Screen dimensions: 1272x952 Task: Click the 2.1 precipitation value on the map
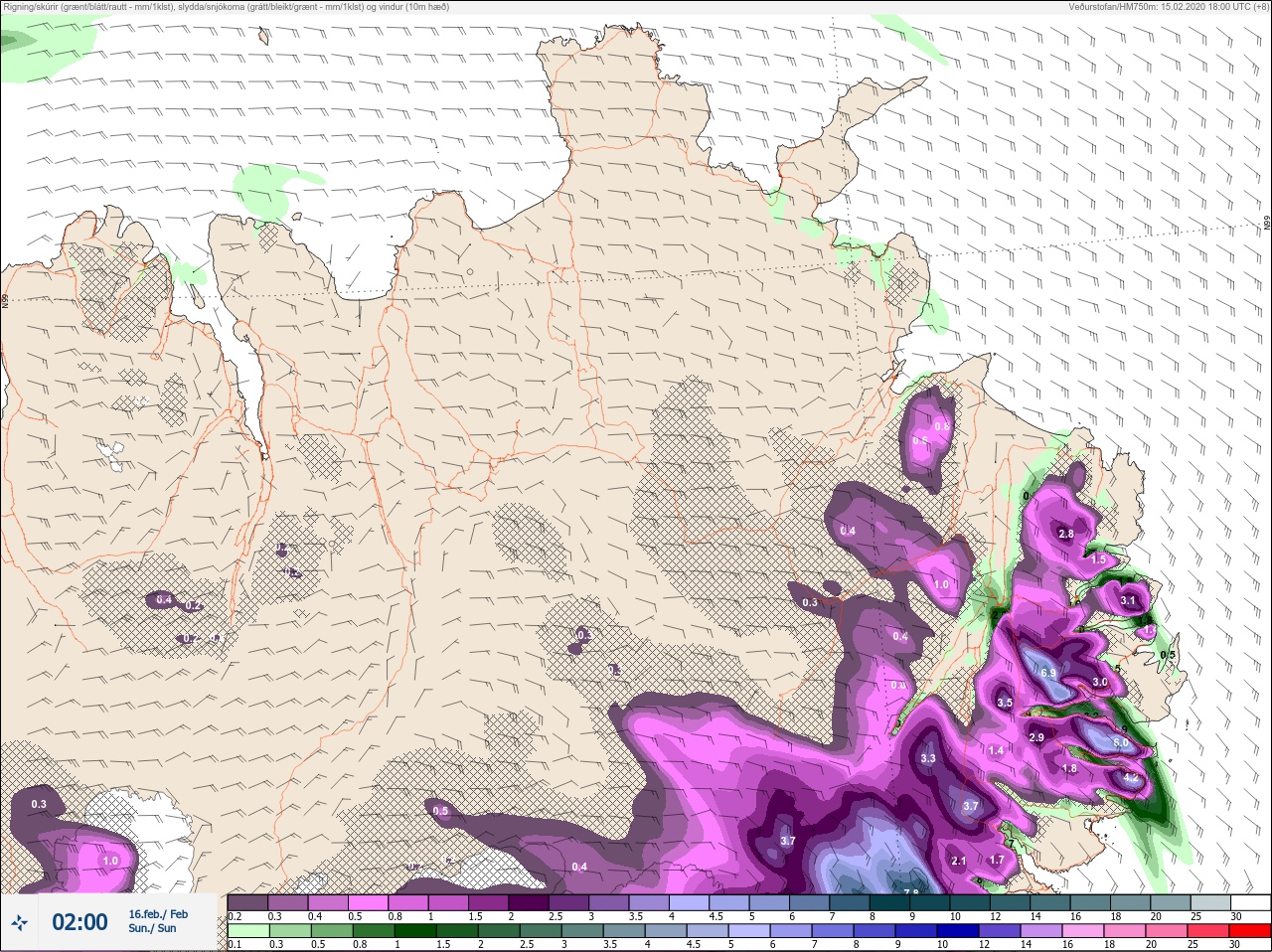pyautogui.click(x=959, y=861)
